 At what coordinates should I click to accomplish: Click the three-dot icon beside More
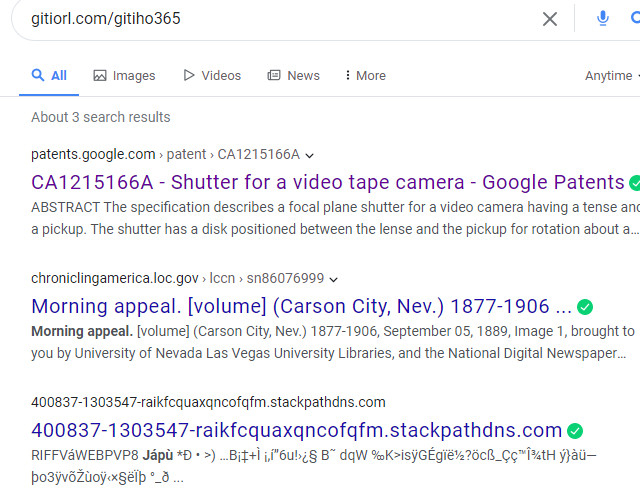point(347,75)
